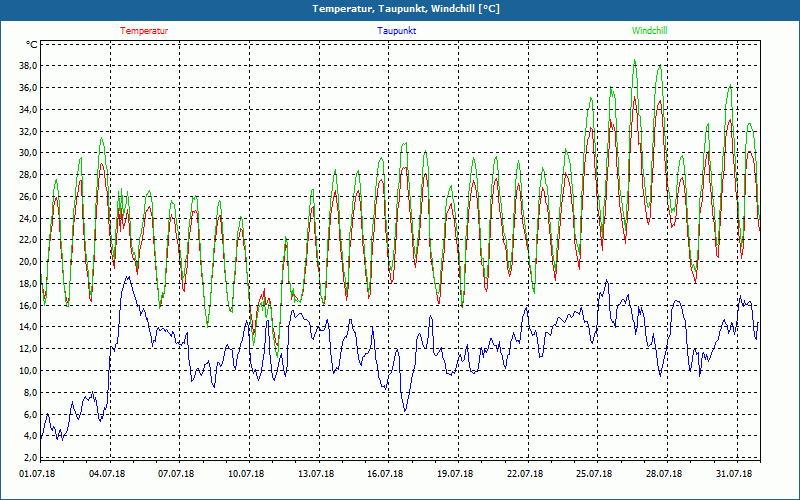Click the 14,0 y-axis value
The width and height of the screenshot is (800, 500).
point(27,327)
